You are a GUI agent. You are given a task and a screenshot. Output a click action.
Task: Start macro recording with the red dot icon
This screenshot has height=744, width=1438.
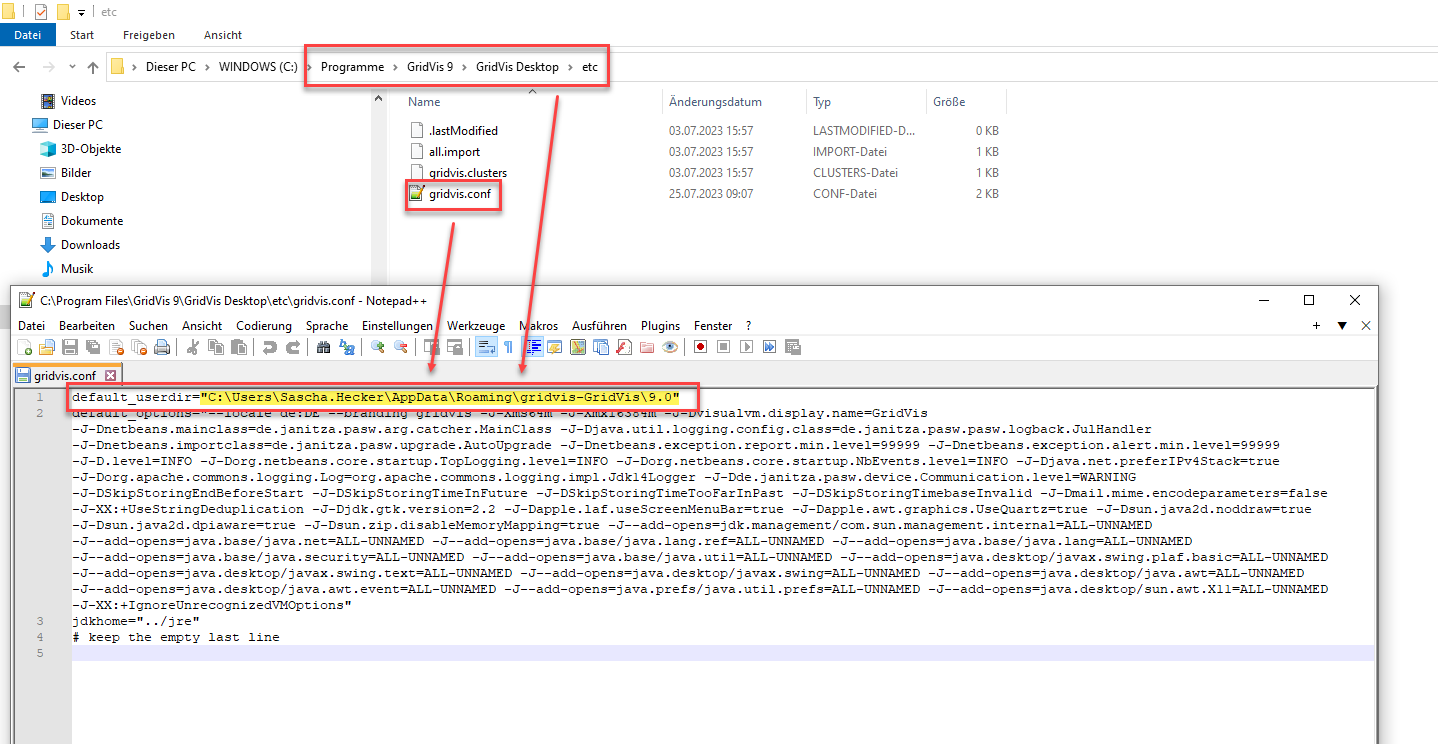pyautogui.click(x=701, y=347)
